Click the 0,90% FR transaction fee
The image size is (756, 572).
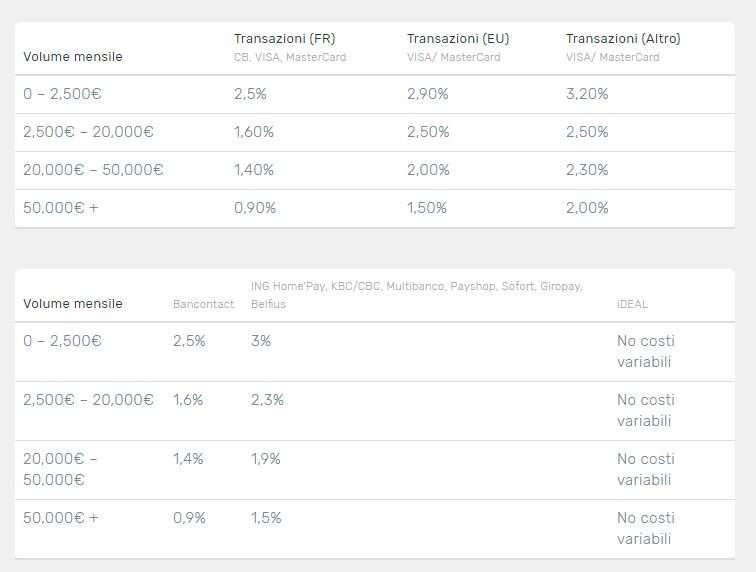(255, 208)
